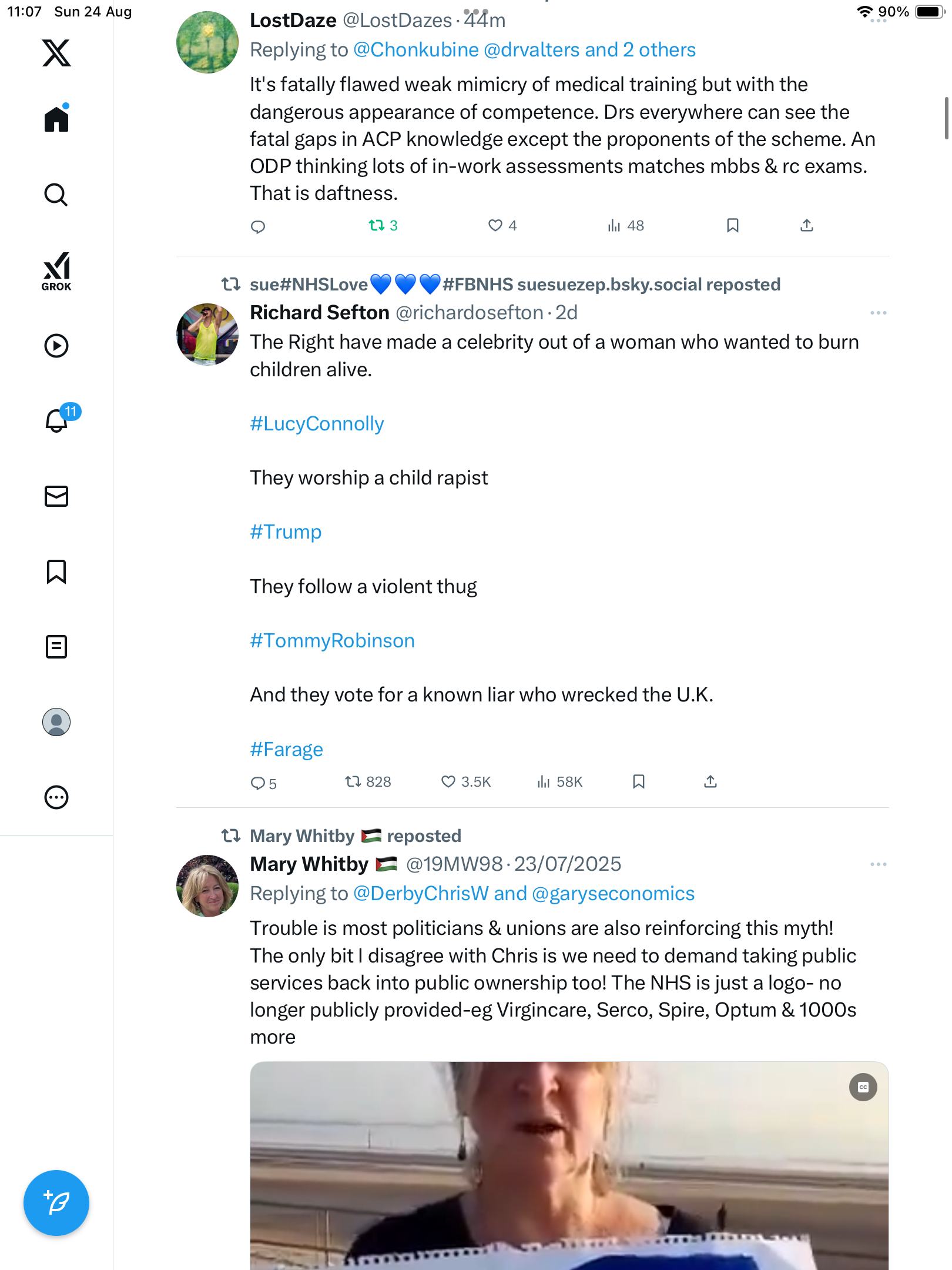Open more options on Mary Whitby's post
The width and height of the screenshot is (952, 1270).
[878, 864]
